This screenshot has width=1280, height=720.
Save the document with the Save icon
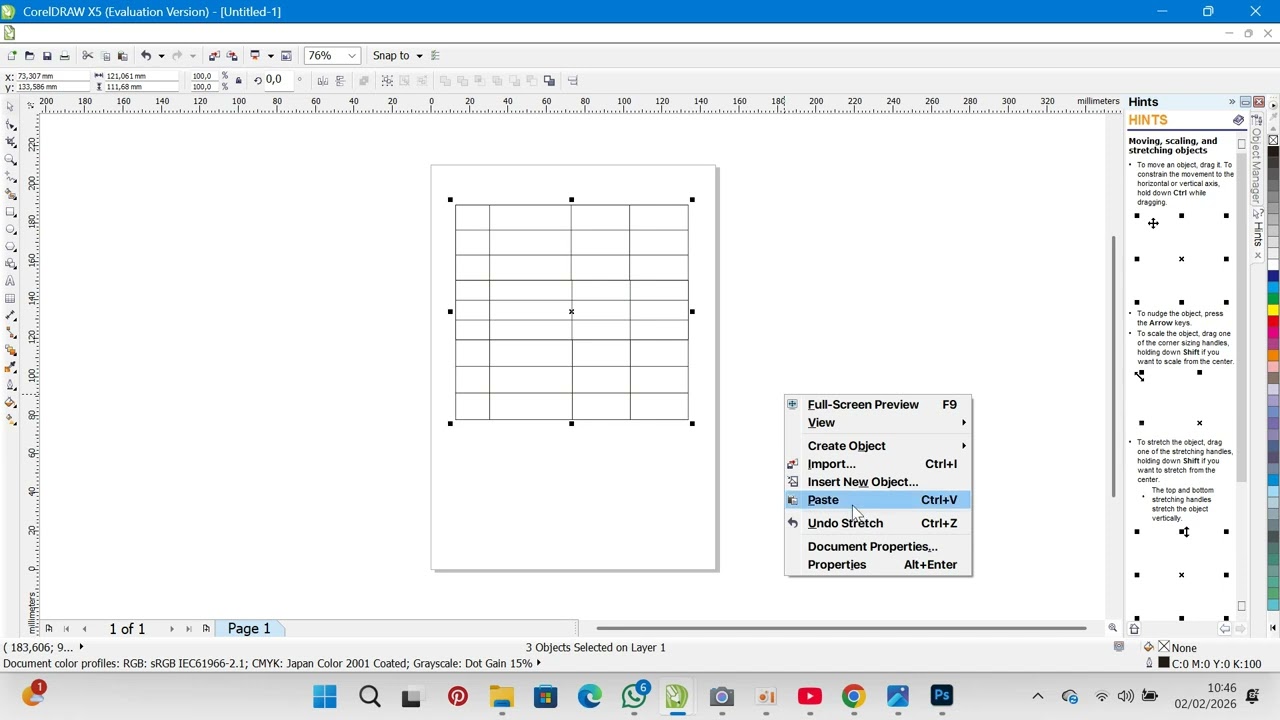47,56
